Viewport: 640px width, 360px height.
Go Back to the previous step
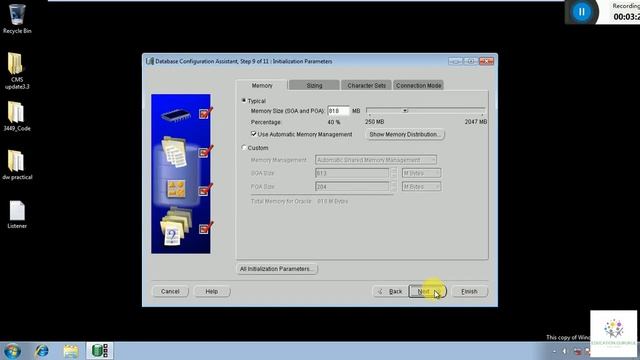[391, 291]
